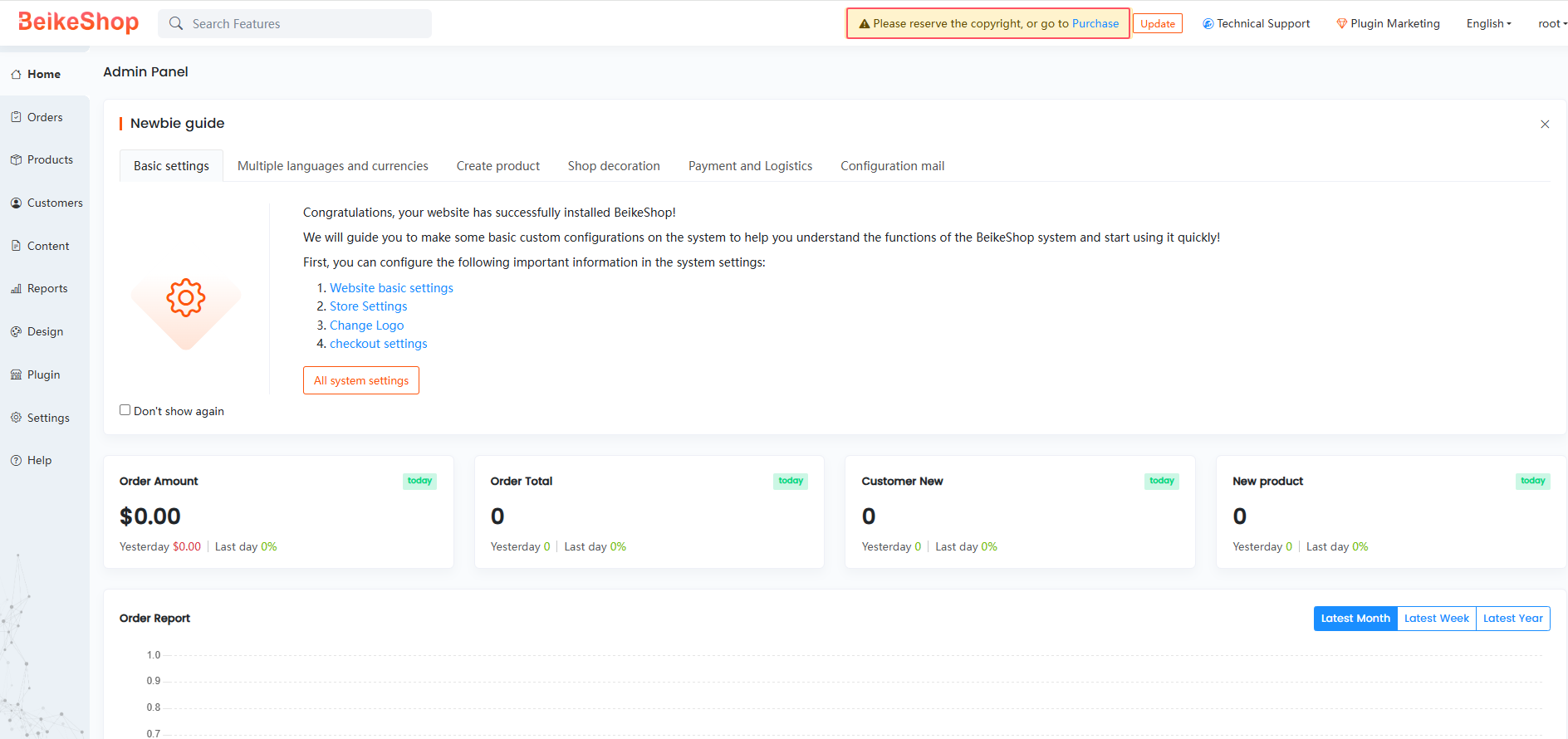
Task: Click the Content document icon
Action: pyautogui.click(x=16, y=246)
